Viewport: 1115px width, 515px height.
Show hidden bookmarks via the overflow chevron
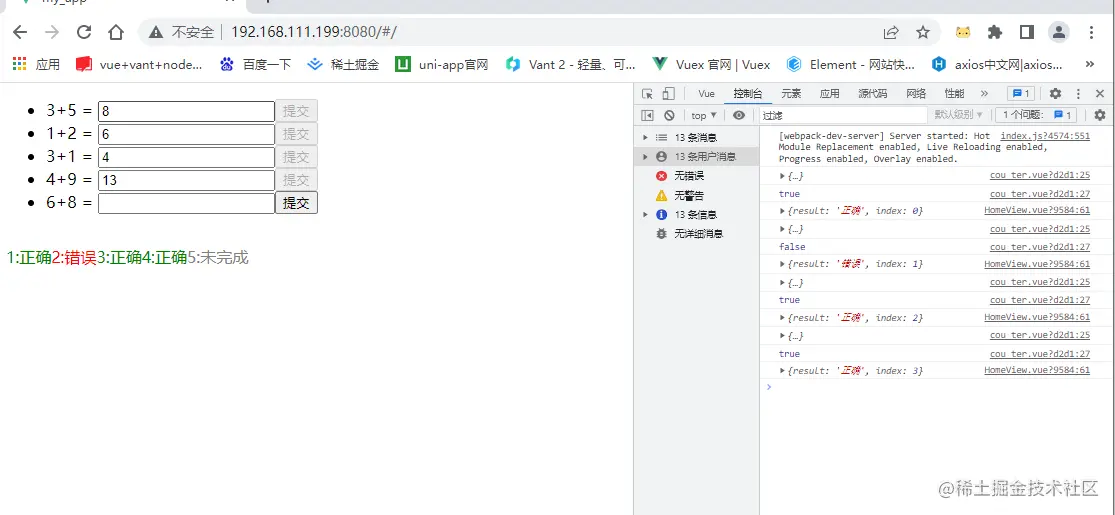(1089, 65)
